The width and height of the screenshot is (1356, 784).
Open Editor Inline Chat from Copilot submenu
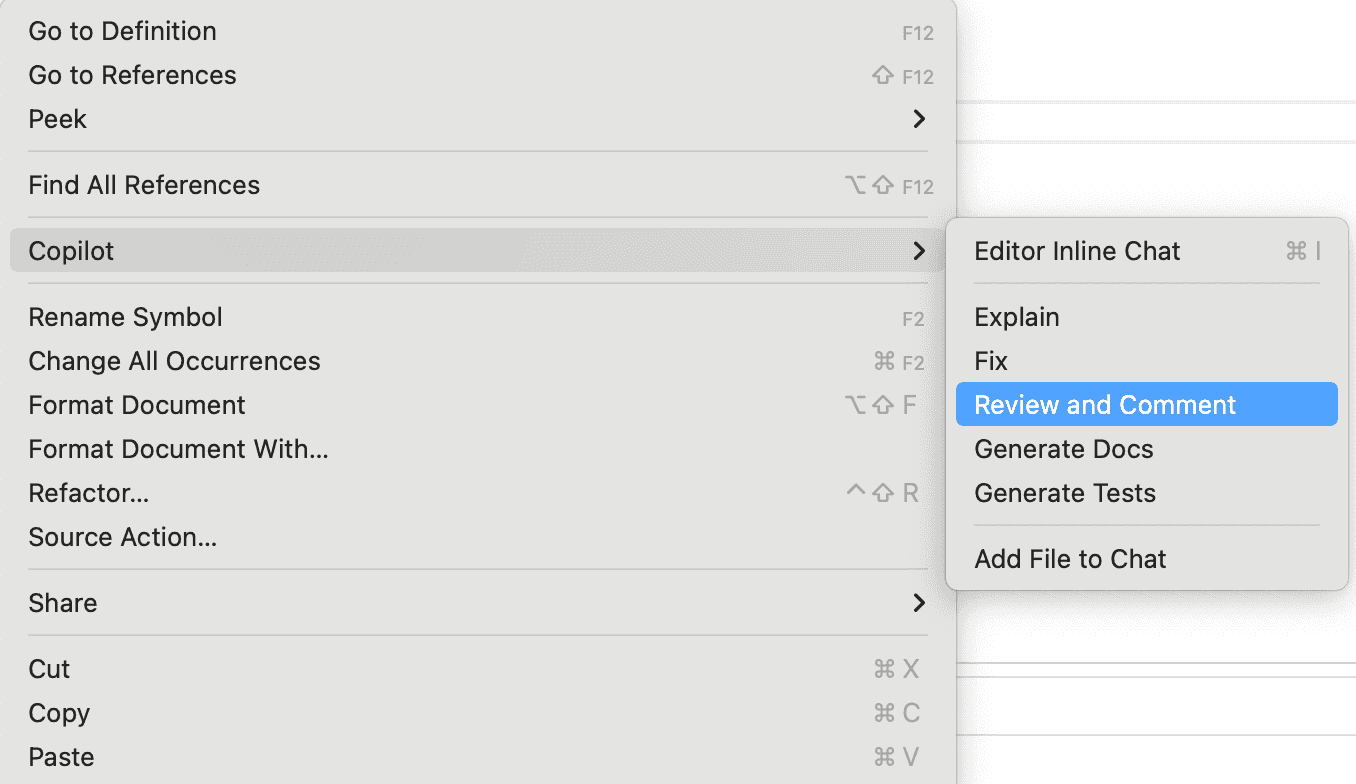(x=1077, y=251)
